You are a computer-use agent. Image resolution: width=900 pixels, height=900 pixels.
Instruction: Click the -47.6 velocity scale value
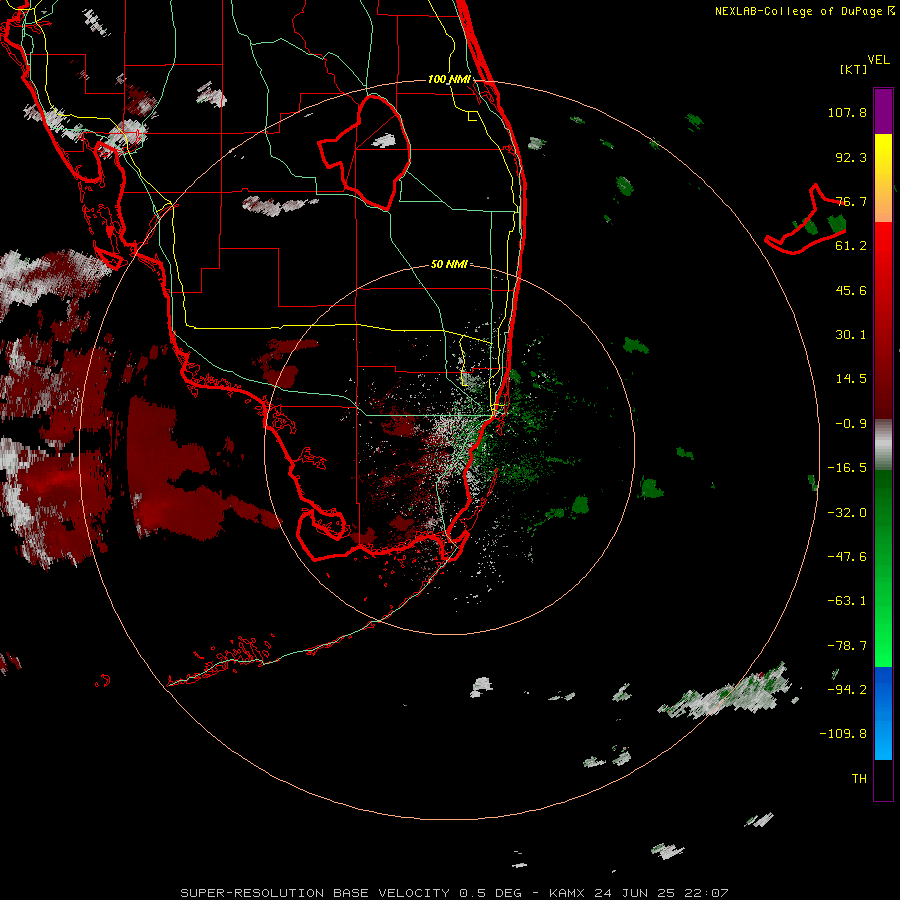[847, 557]
